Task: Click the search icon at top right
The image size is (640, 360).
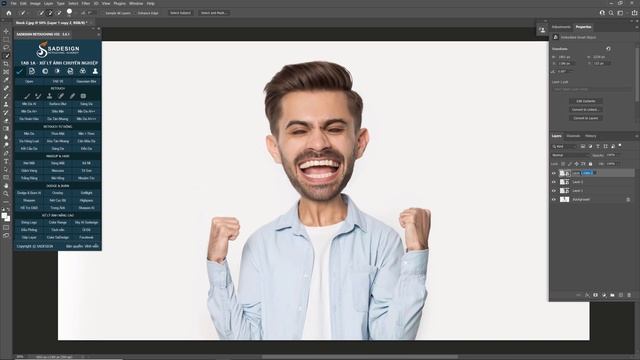Action: pos(611,13)
